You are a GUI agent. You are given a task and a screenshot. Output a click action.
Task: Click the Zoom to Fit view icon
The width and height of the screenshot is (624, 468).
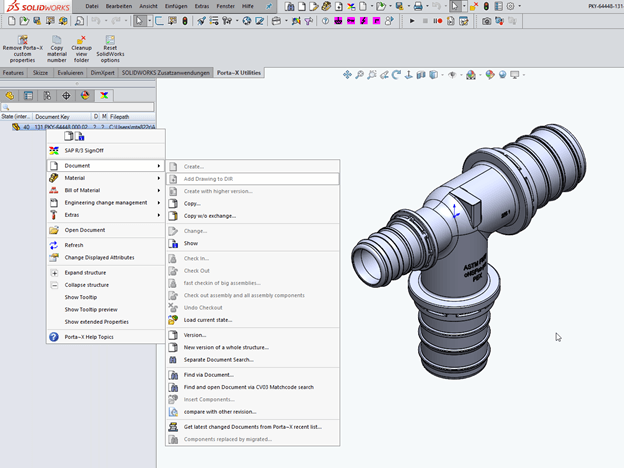coord(359,74)
